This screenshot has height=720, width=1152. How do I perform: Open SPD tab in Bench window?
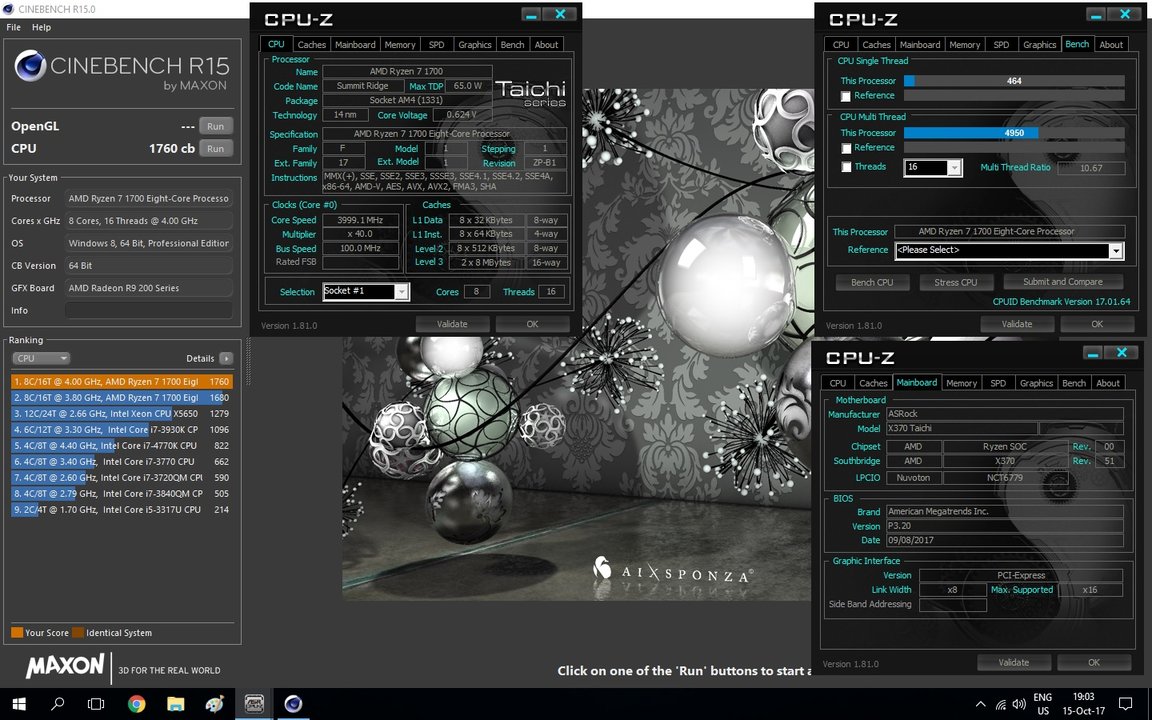(1001, 45)
